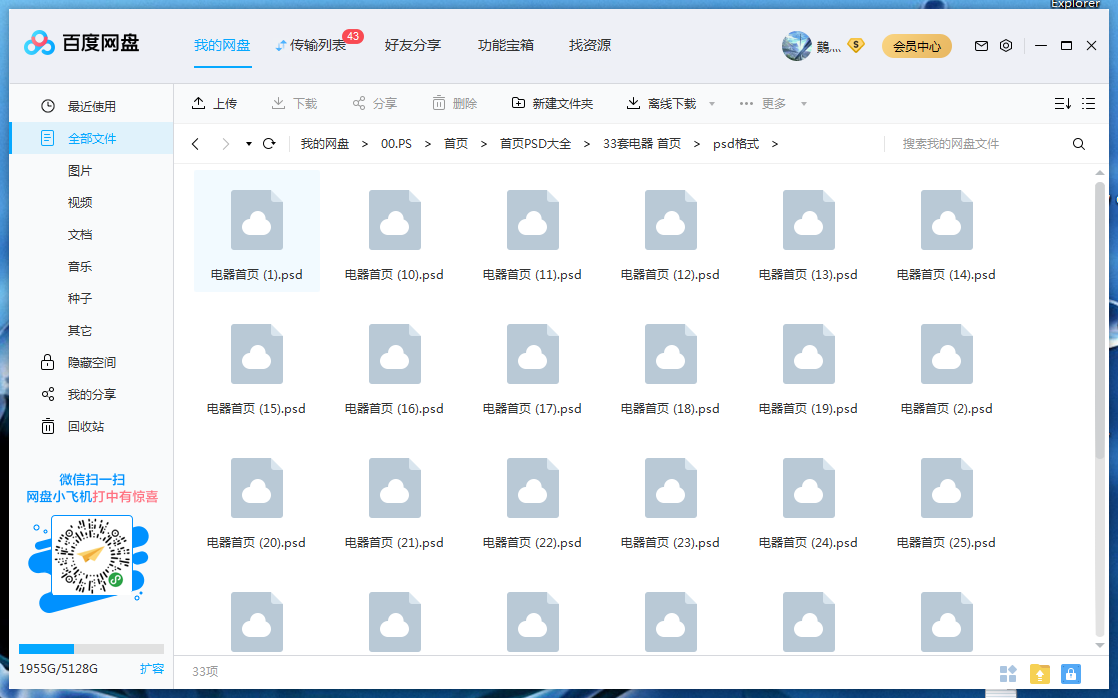Go back with the left arrow
1118x698 pixels.
pos(195,144)
